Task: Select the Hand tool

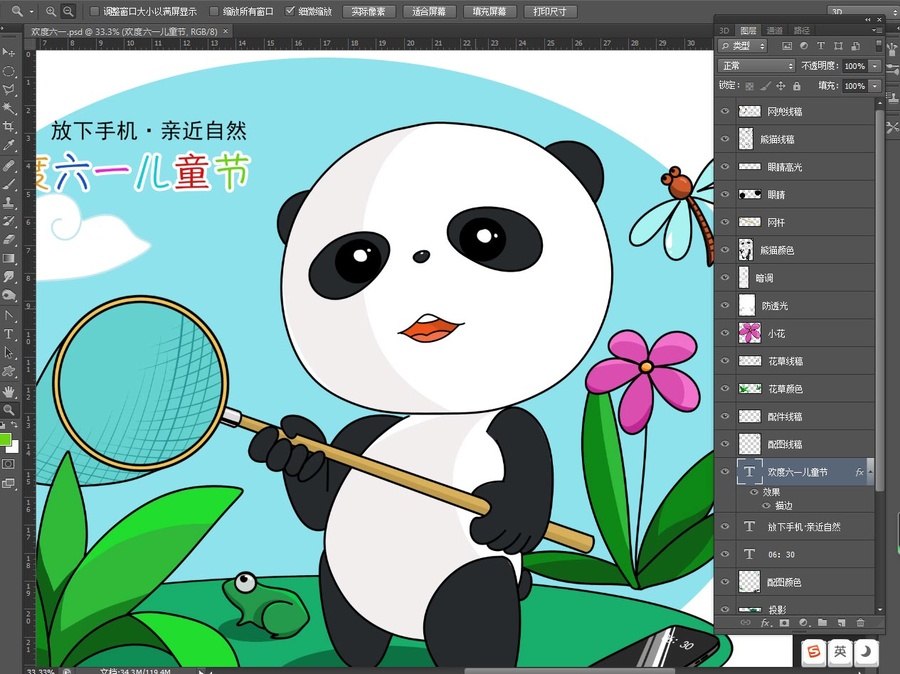Action: tap(9, 392)
